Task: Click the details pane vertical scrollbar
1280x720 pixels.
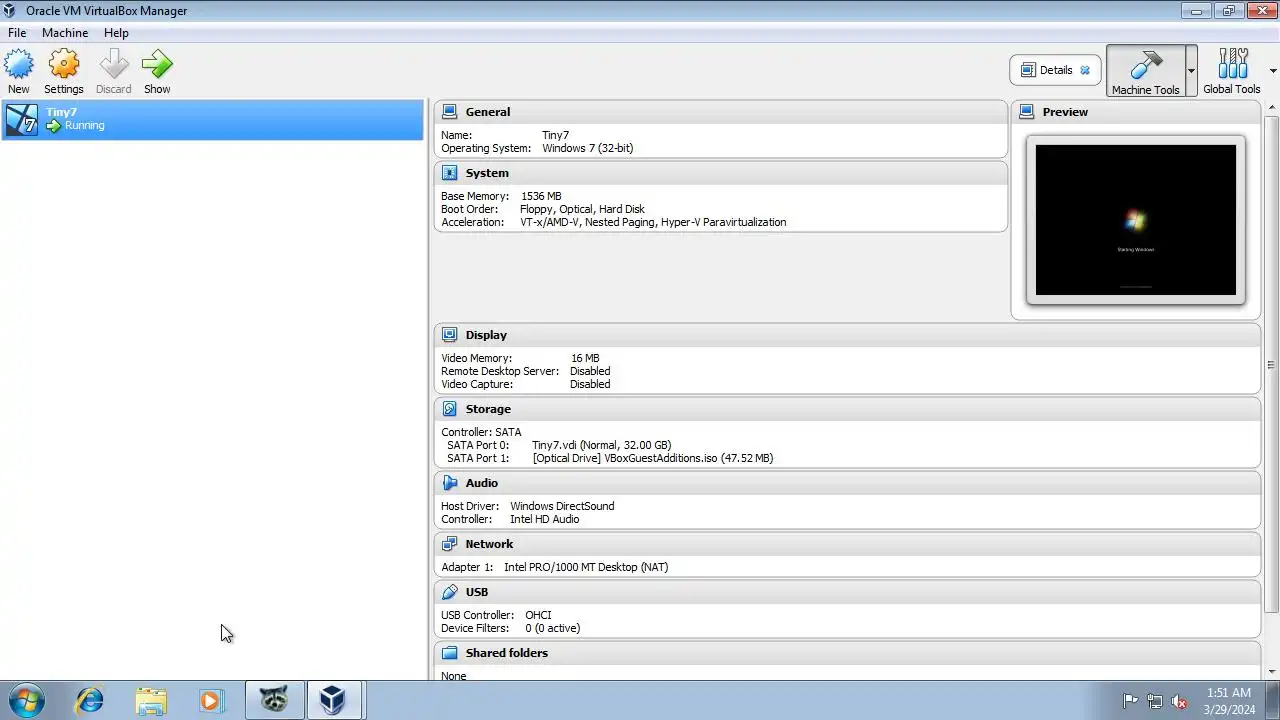Action: tap(1272, 365)
